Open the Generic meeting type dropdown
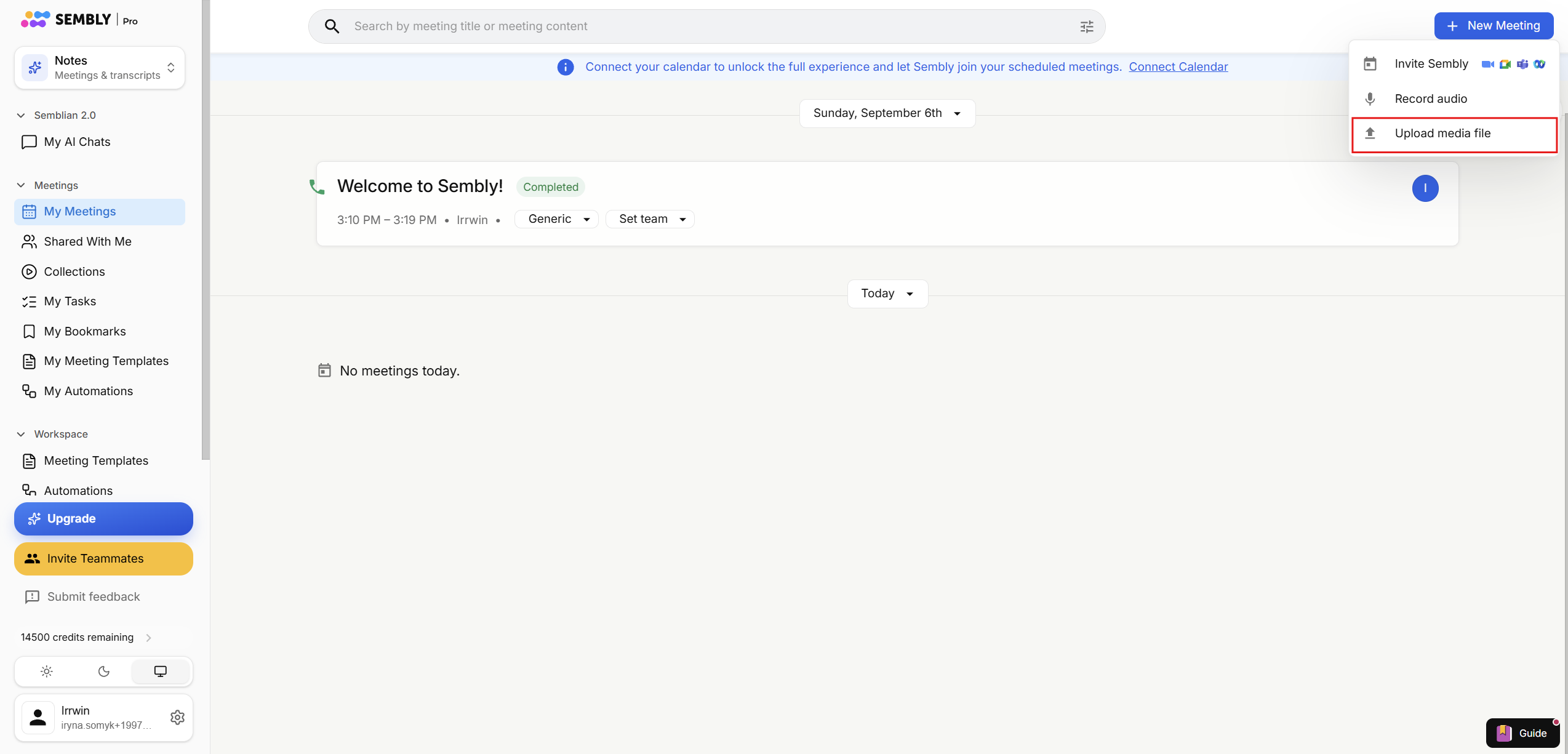Image resolution: width=1568 pixels, height=754 pixels. coord(557,219)
